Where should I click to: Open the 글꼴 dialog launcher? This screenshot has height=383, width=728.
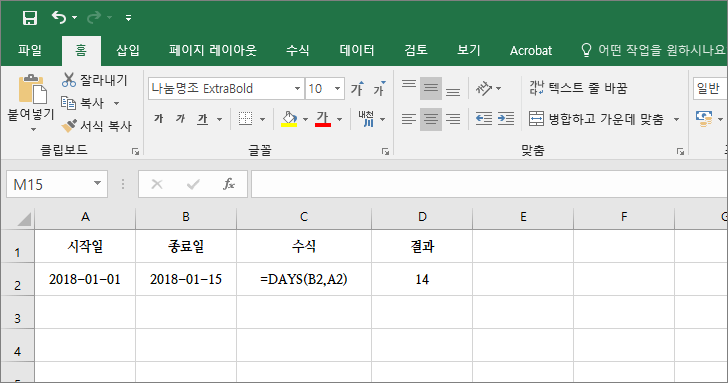[385, 151]
